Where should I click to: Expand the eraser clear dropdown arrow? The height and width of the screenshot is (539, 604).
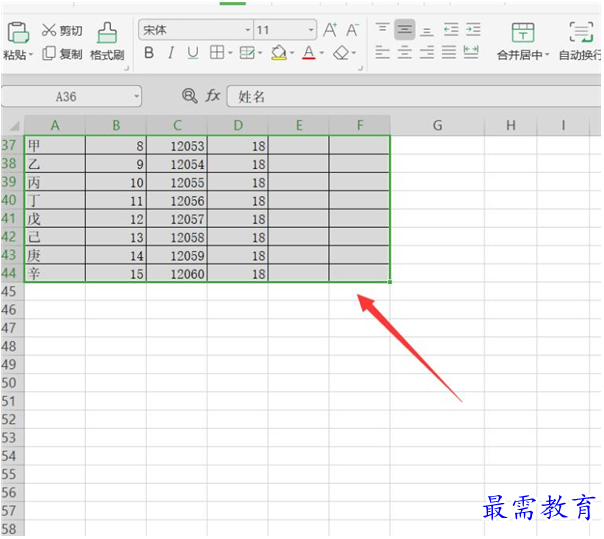(x=354, y=53)
